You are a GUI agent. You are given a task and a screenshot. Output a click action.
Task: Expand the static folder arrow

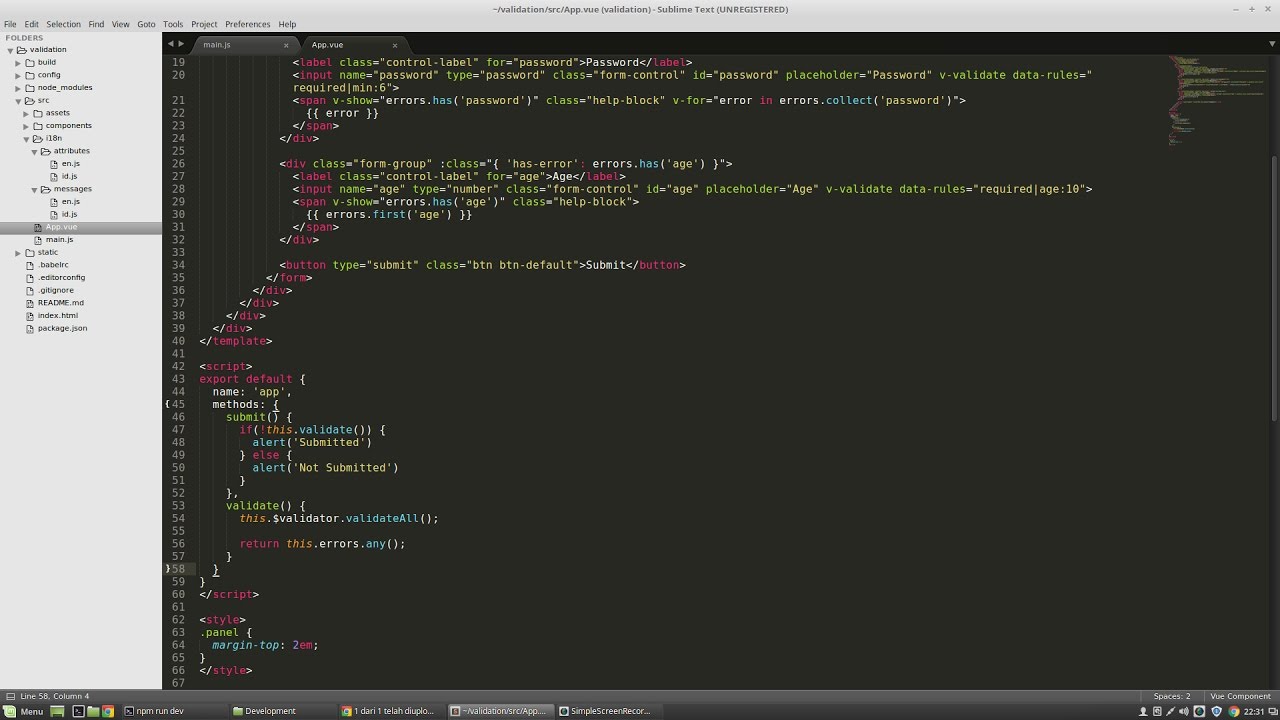pos(18,252)
